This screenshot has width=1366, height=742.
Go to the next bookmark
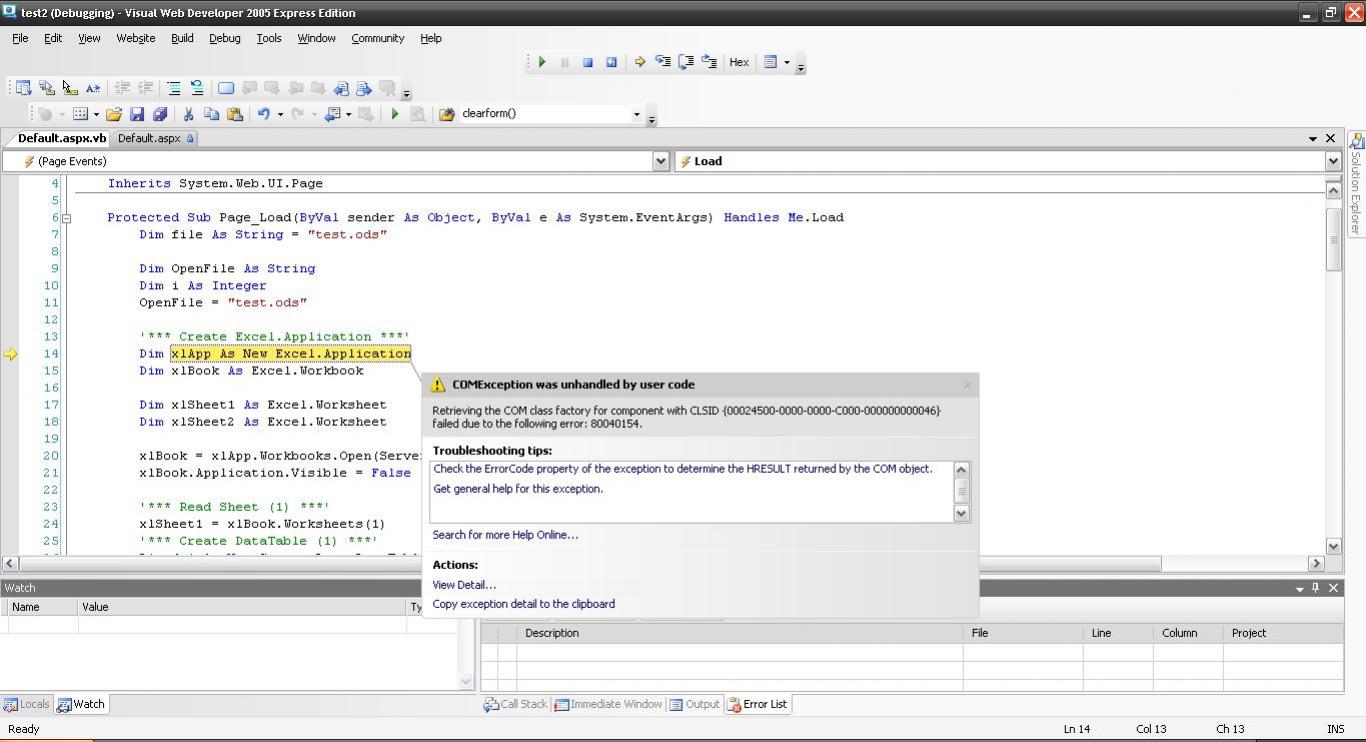click(272, 88)
